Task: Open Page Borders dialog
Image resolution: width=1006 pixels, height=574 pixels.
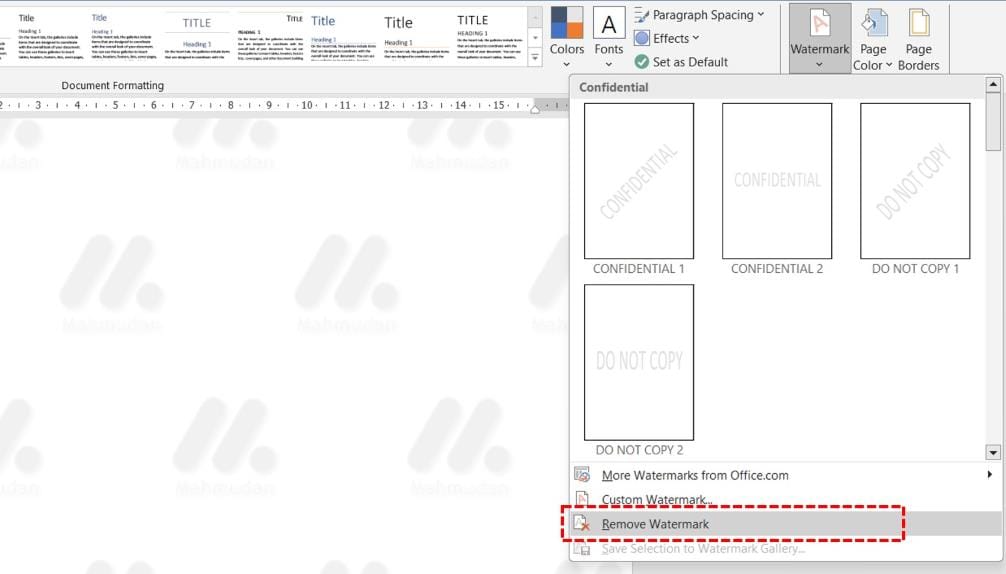Action: pos(918,40)
